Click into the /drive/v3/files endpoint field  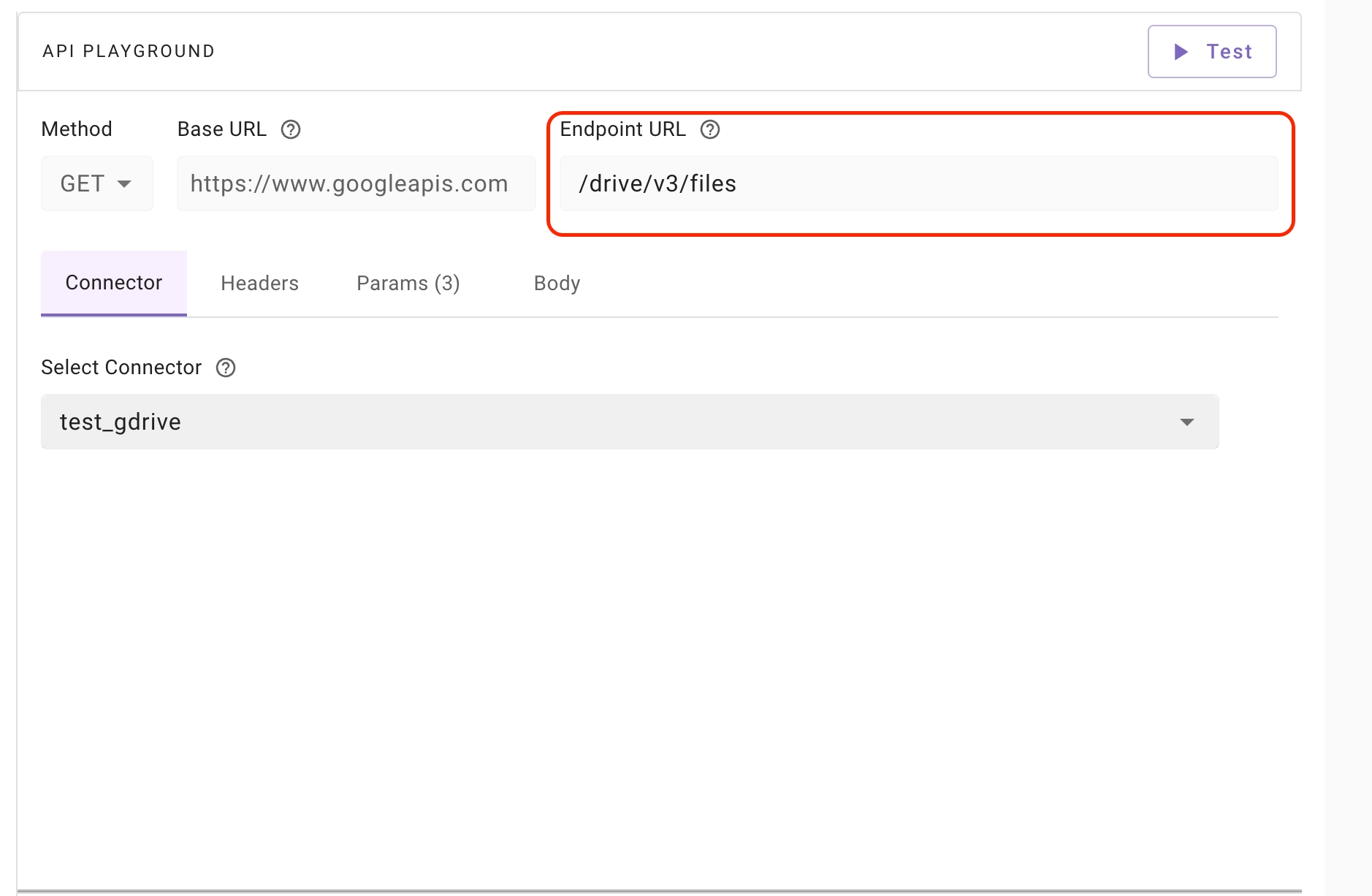pyautogui.click(x=918, y=183)
